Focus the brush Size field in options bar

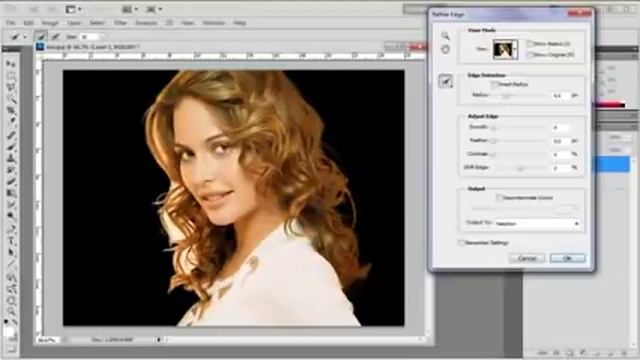pyautogui.click(x=89, y=37)
